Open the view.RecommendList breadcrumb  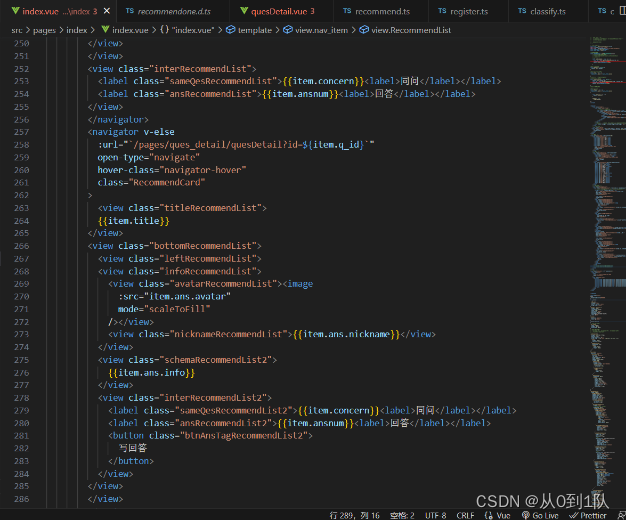click(x=411, y=30)
